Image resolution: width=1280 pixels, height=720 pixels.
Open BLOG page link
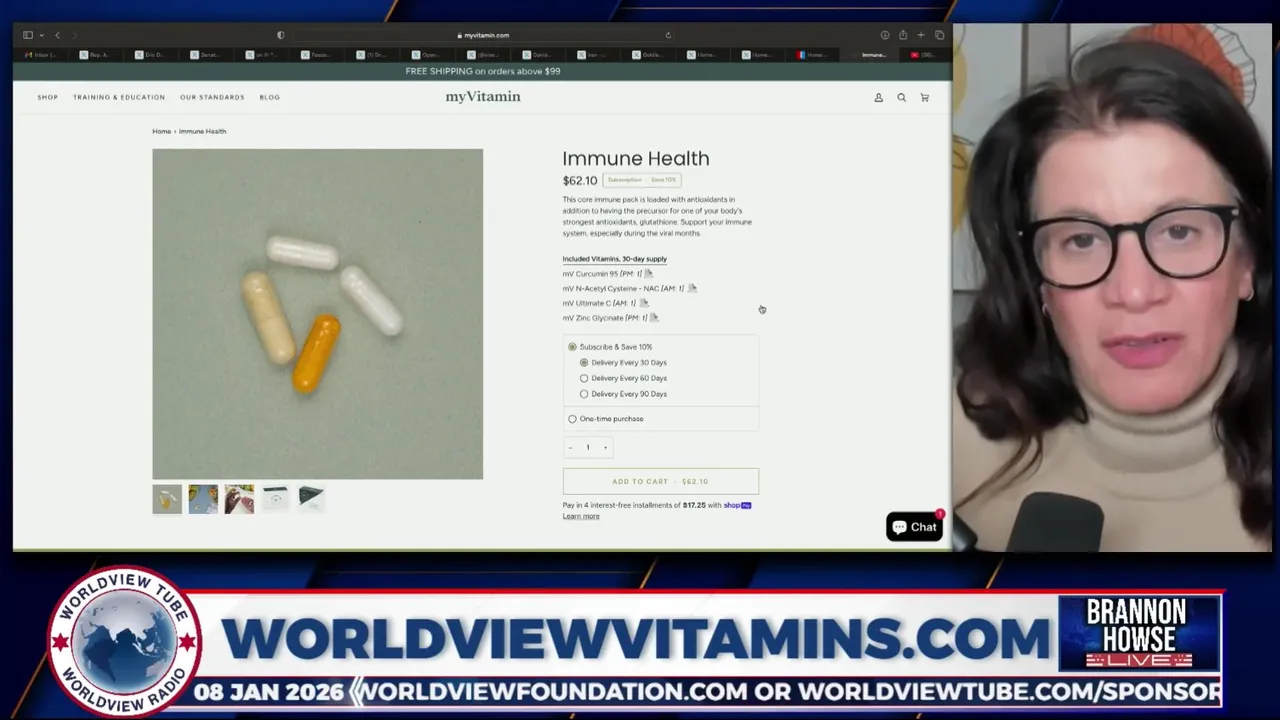pyautogui.click(x=270, y=98)
